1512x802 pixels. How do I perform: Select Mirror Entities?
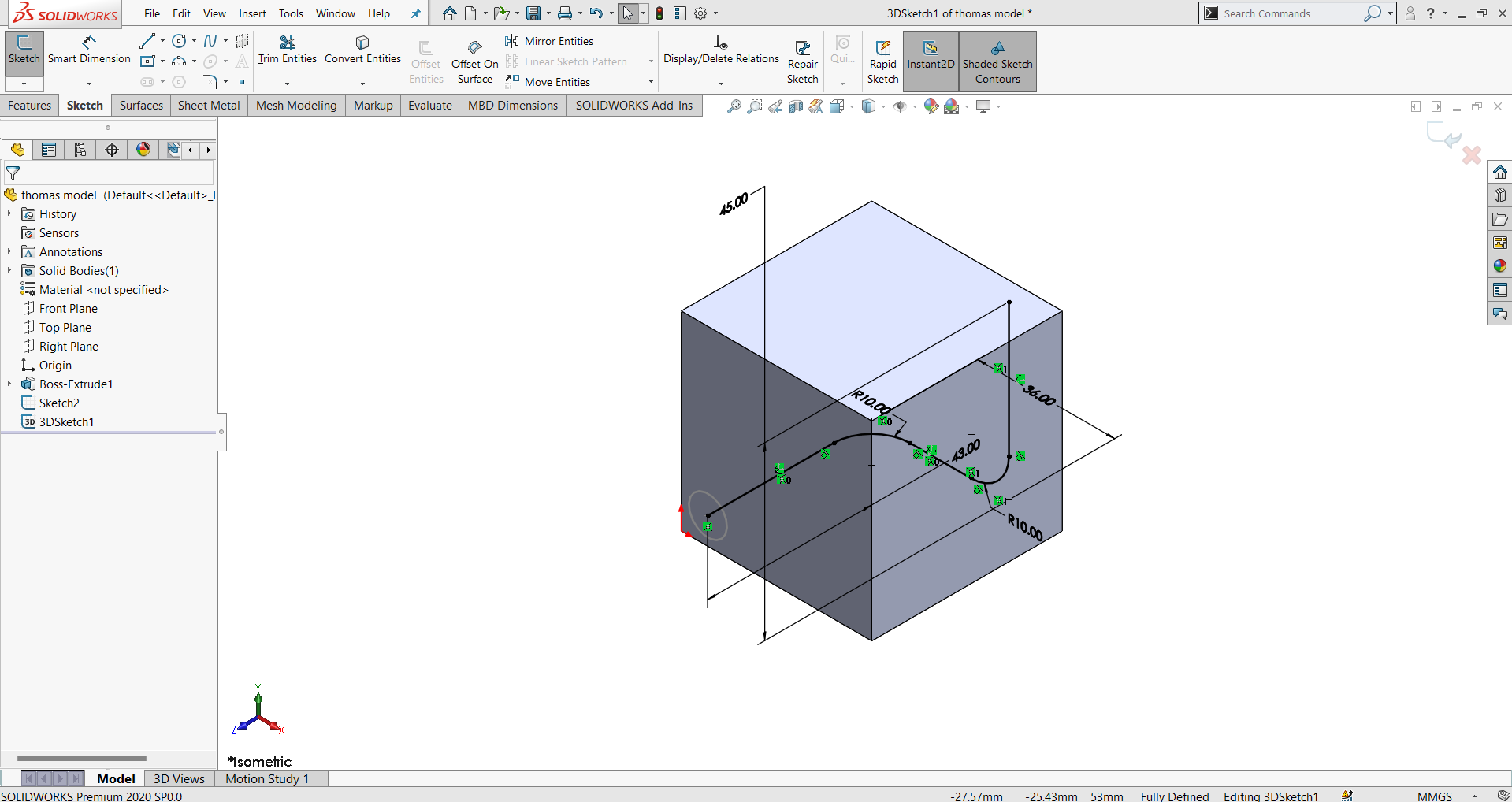click(x=549, y=41)
